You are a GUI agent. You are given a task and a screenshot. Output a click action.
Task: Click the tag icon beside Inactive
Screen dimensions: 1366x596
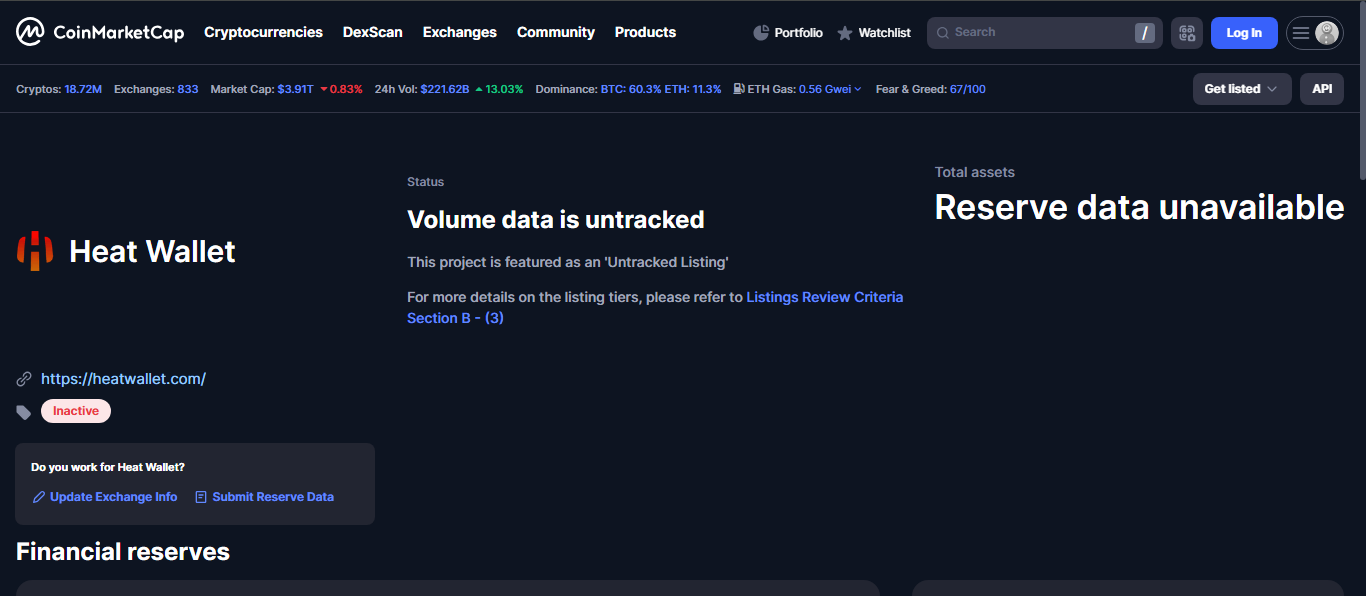[x=24, y=412]
